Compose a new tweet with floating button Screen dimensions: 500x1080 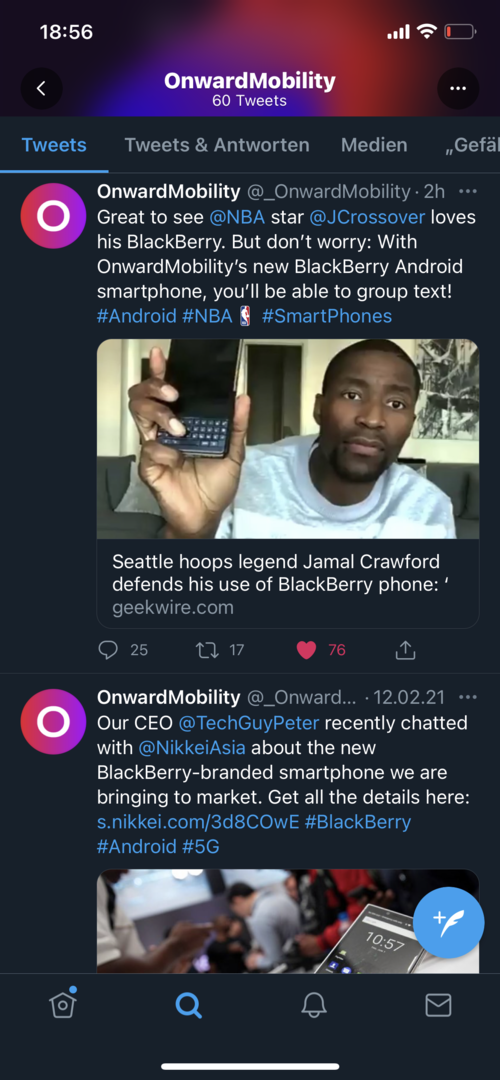(x=448, y=922)
